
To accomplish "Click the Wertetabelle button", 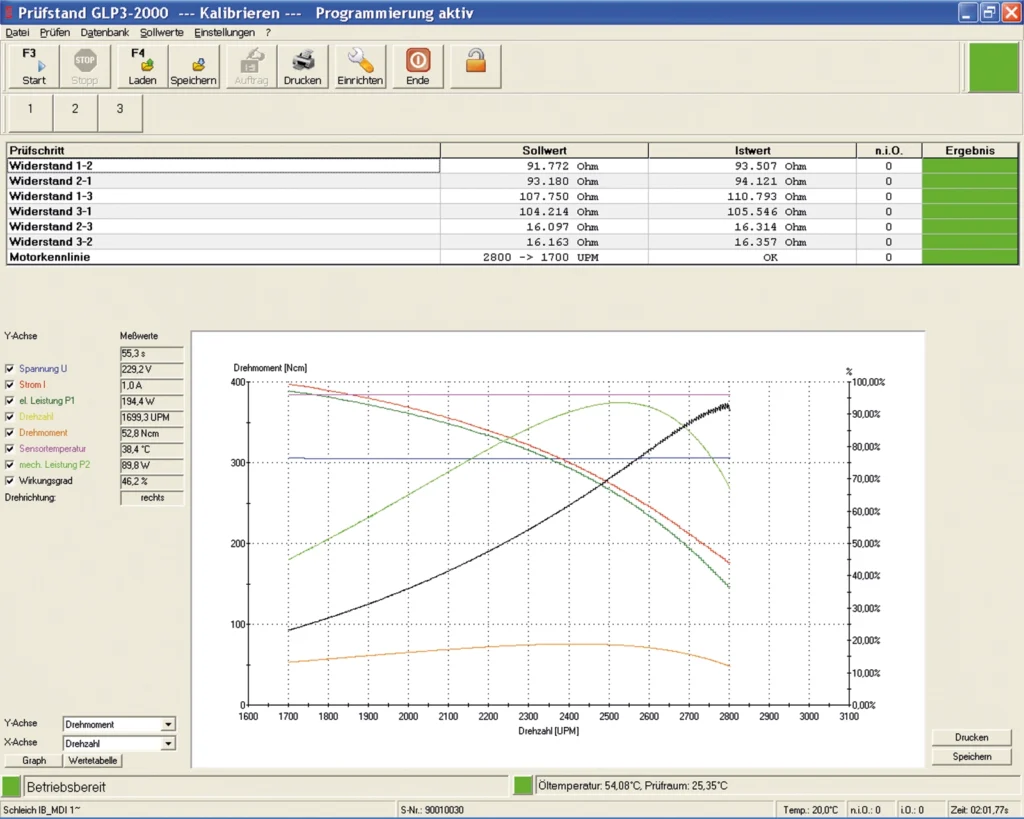I will pos(94,760).
